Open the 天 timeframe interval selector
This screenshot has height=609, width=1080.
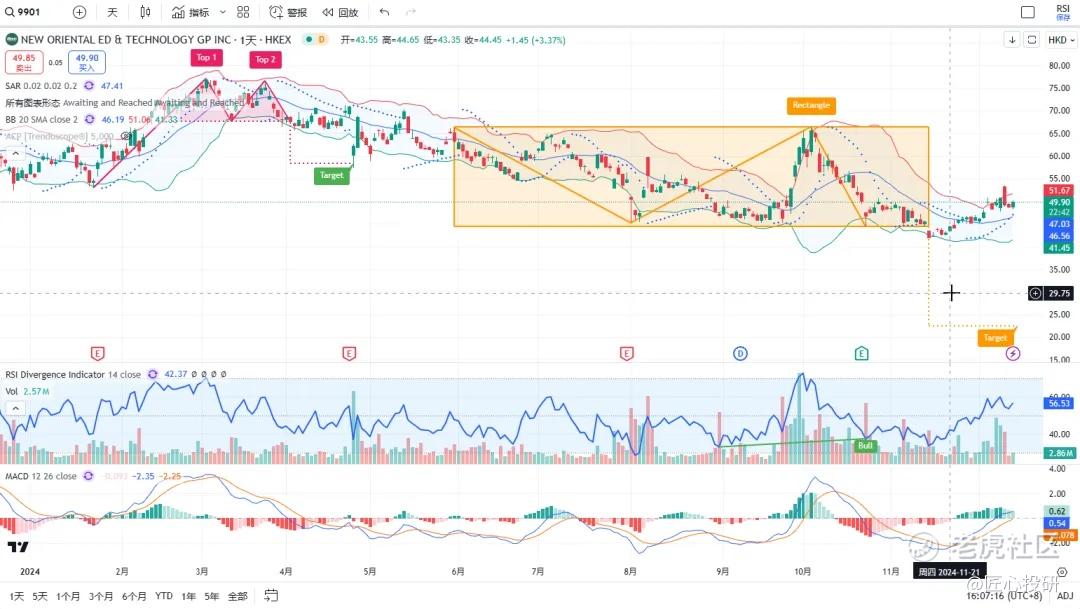112,12
